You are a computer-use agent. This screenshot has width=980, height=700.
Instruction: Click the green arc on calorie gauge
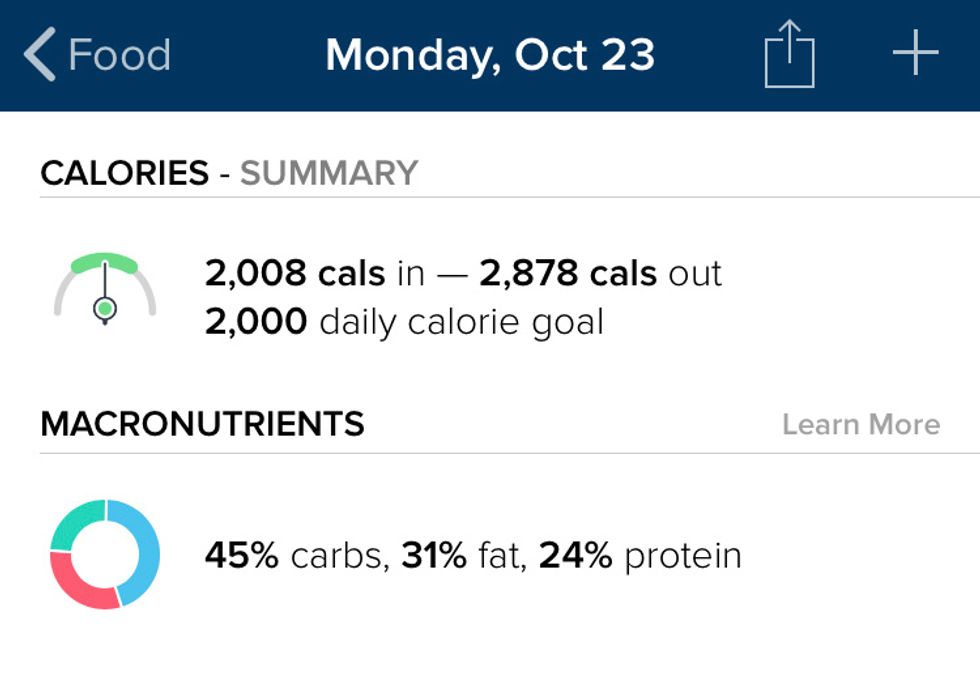[105, 262]
